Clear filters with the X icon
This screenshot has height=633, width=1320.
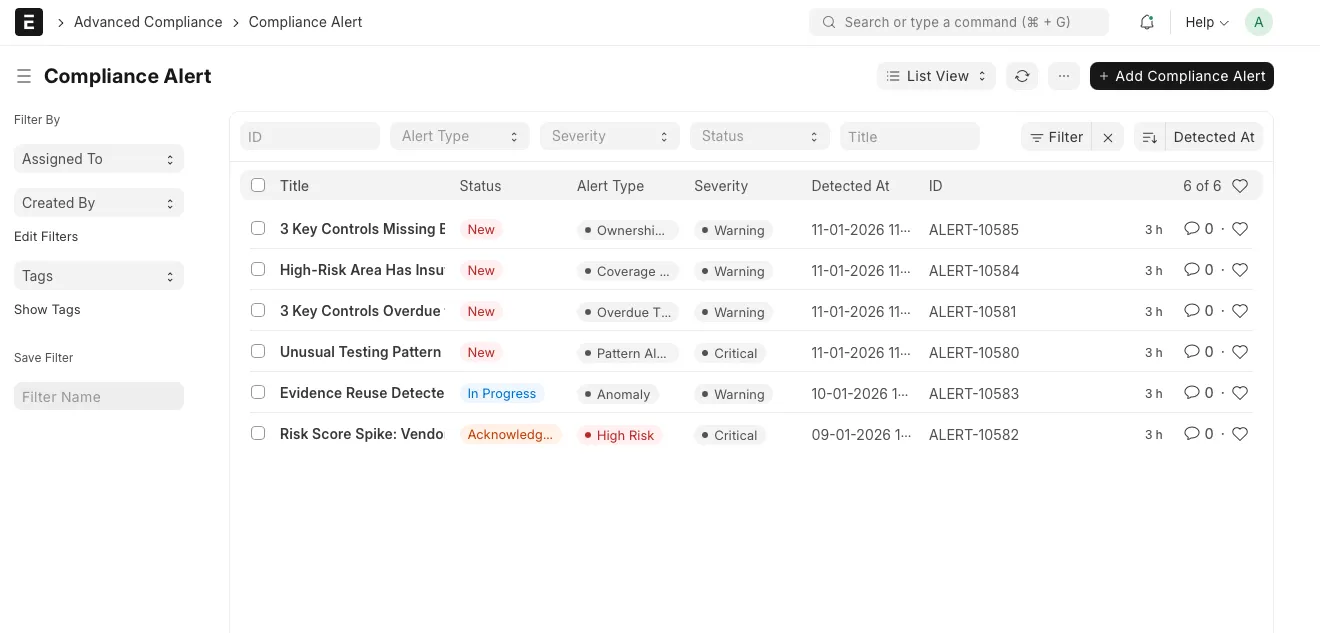click(x=1108, y=137)
